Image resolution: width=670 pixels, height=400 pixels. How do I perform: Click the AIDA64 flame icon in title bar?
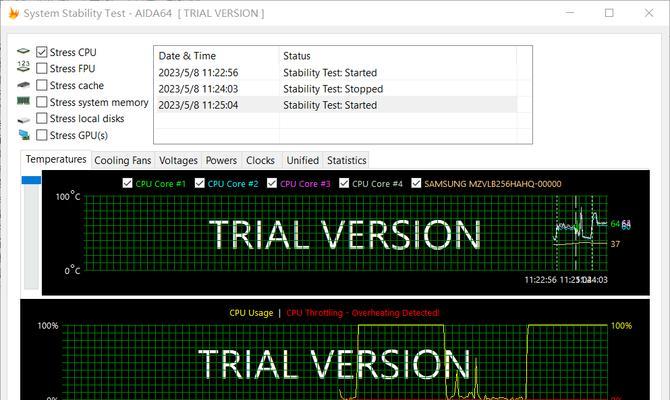(14, 13)
